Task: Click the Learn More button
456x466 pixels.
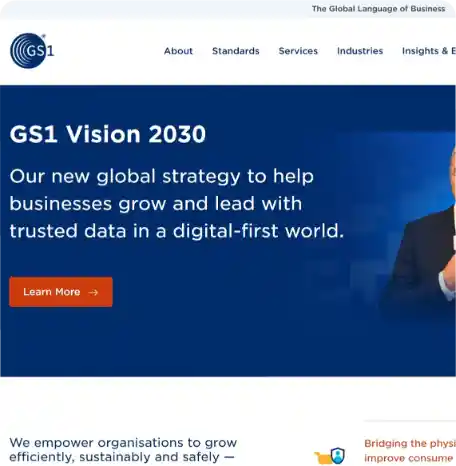Action: 61,292
